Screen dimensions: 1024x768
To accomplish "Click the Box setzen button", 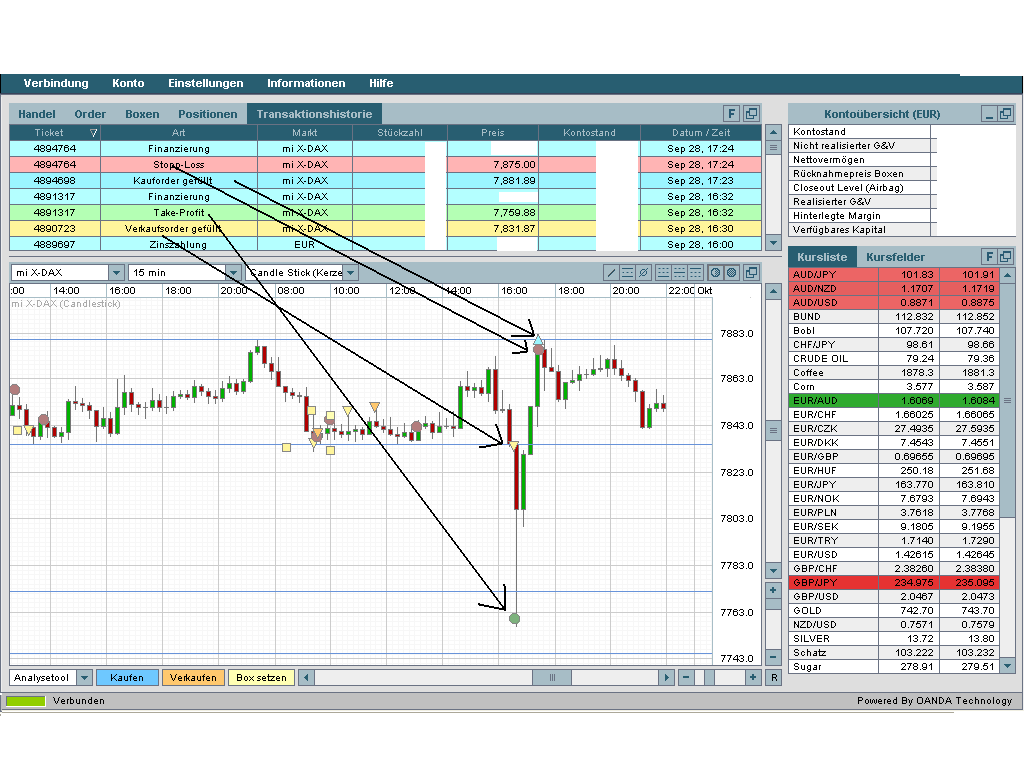I will [262, 677].
